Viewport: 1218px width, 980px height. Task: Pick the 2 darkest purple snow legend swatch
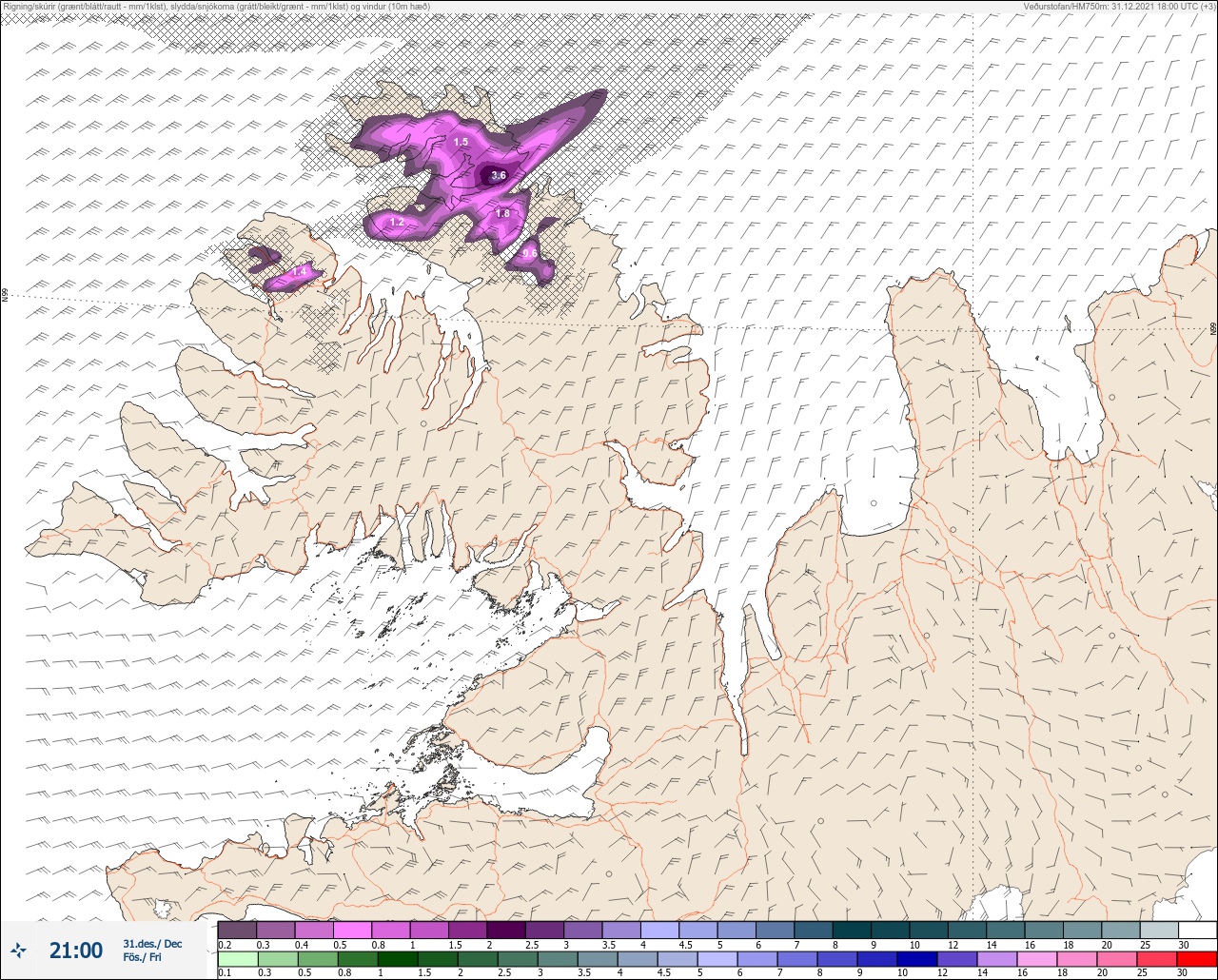pos(505,930)
